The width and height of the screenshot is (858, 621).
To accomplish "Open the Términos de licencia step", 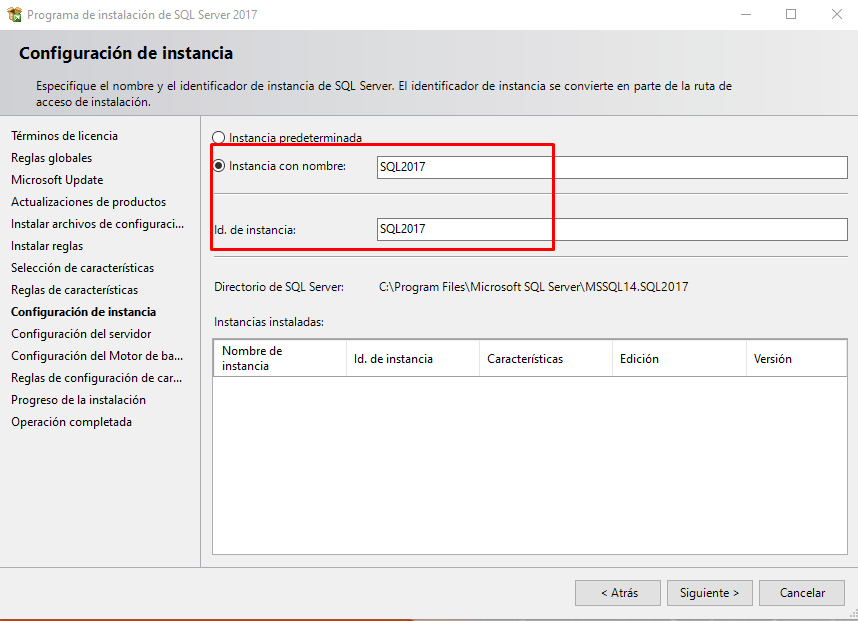I will point(64,136).
